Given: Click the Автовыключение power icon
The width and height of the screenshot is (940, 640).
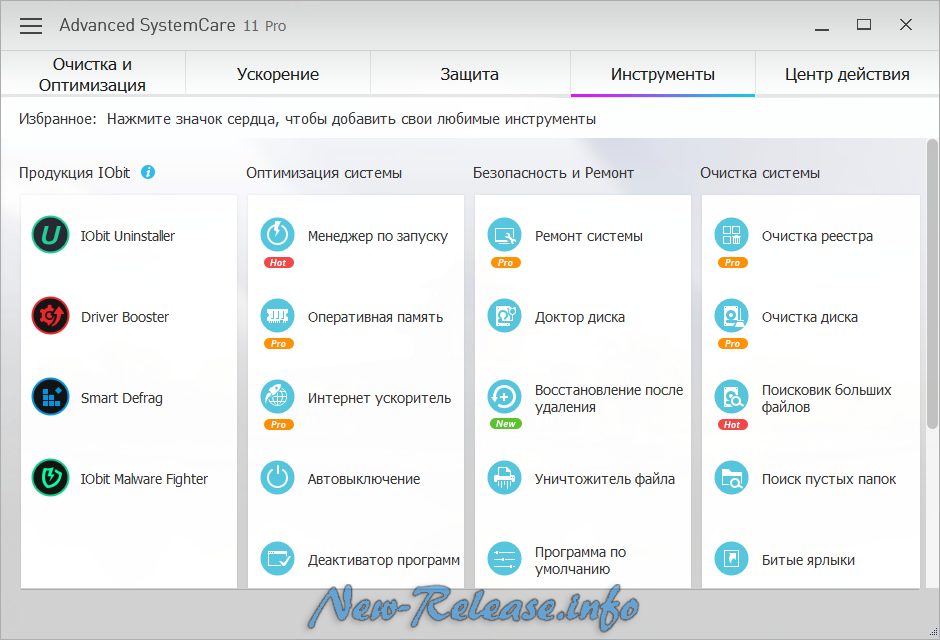Looking at the screenshot, I should point(278,478).
